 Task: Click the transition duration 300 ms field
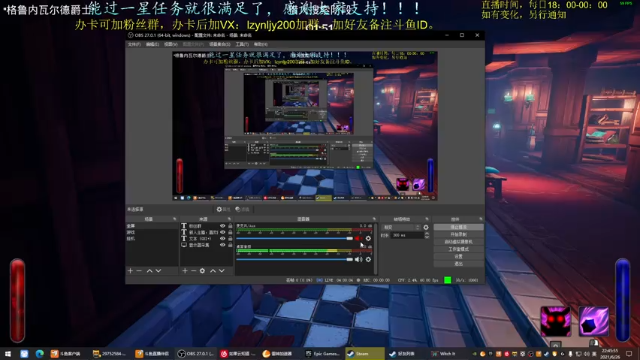(x=407, y=236)
